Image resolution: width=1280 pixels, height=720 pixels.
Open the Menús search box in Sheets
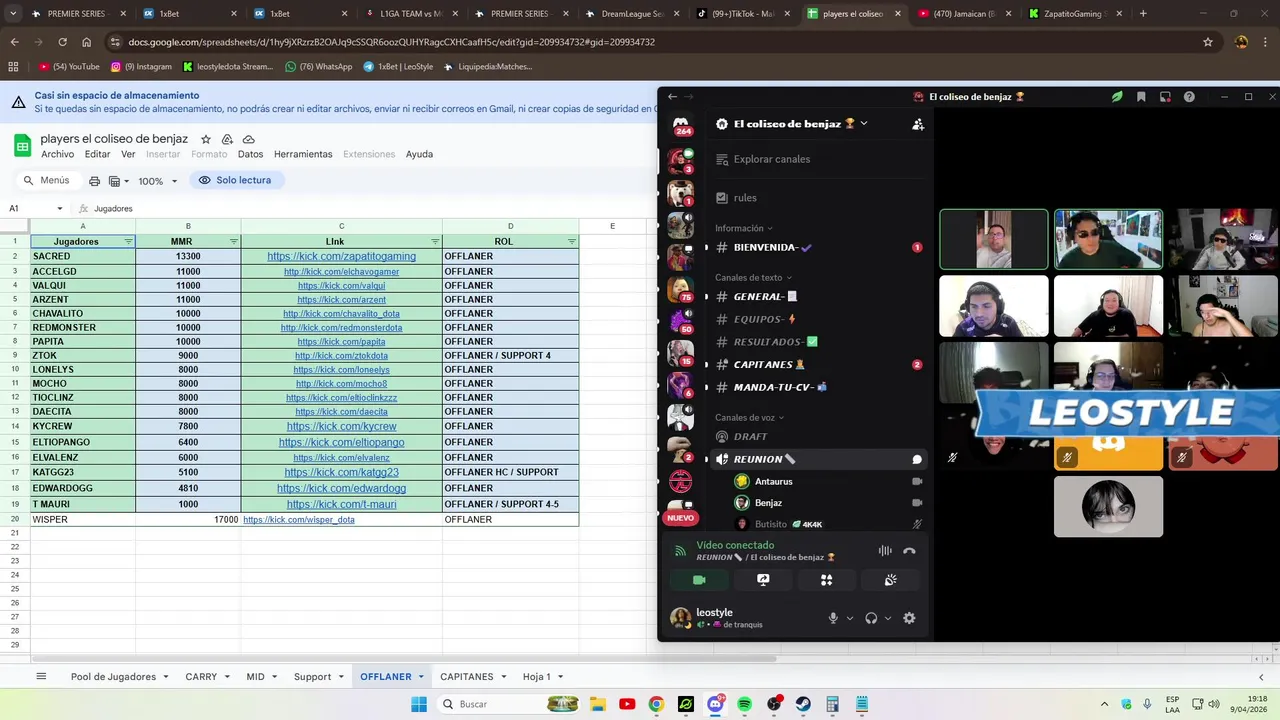coord(47,180)
